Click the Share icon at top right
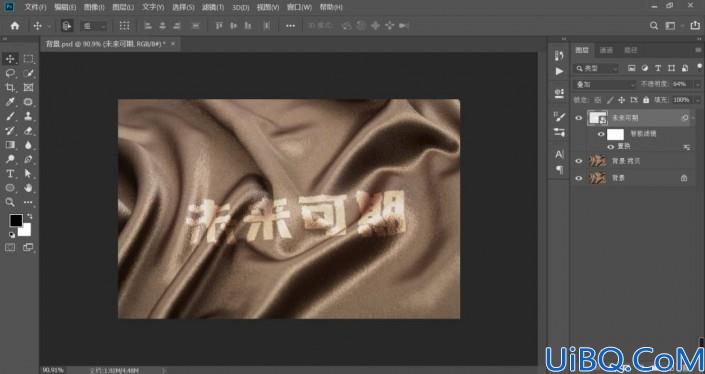The image size is (705, 374). pos(695,26)
